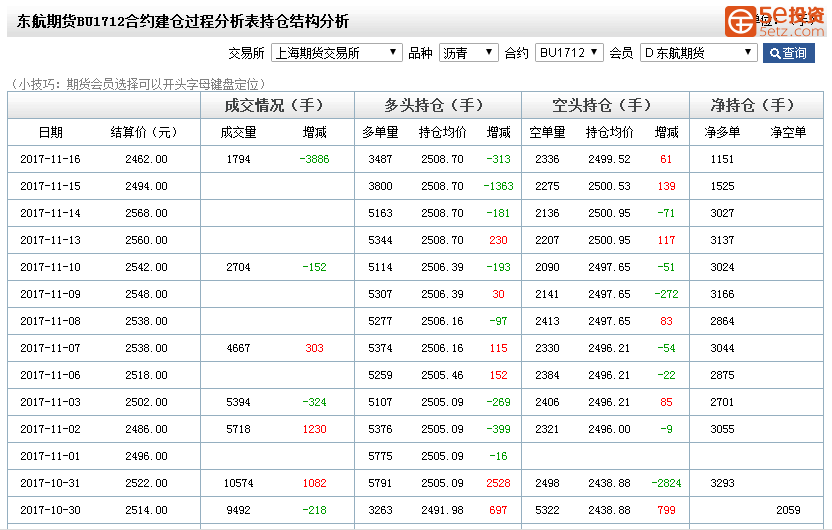The width and height of the screenshot is (832, 530).
Task: Click the 多单量 column header
Action: pyautogui.click(x=380, y=133)
